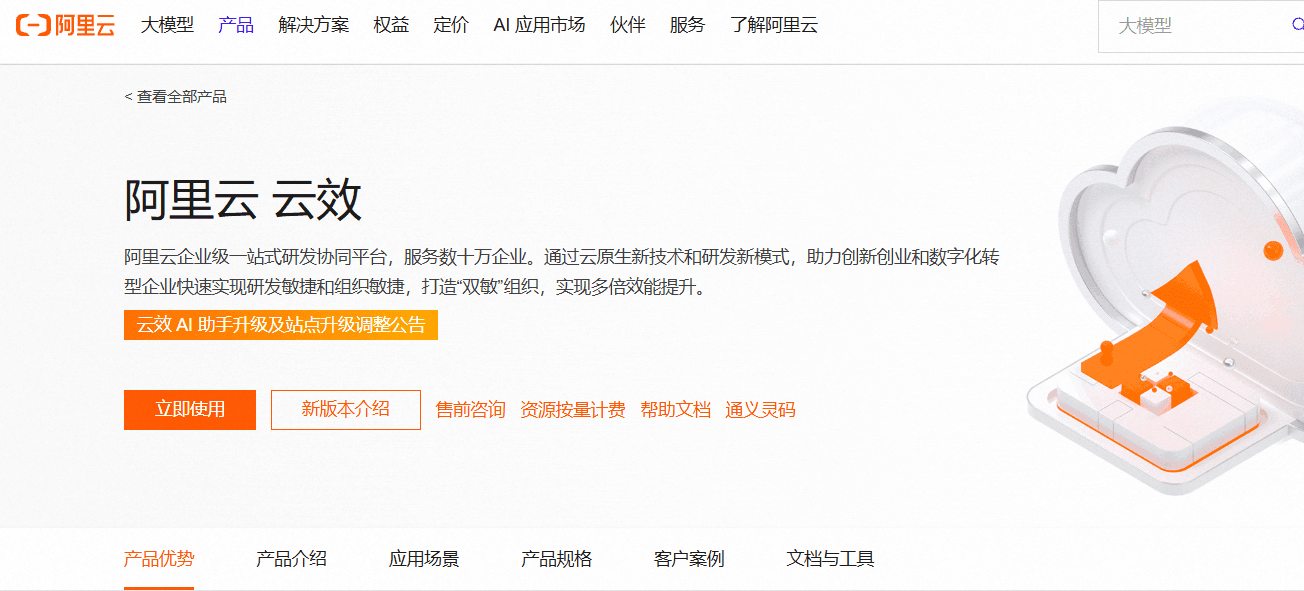Switch to the 客户案例 tab

point(689,559)
